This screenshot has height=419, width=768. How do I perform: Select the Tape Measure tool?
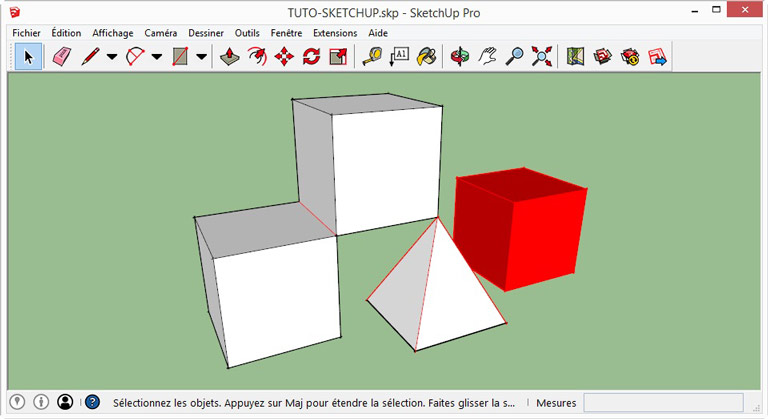372,57
